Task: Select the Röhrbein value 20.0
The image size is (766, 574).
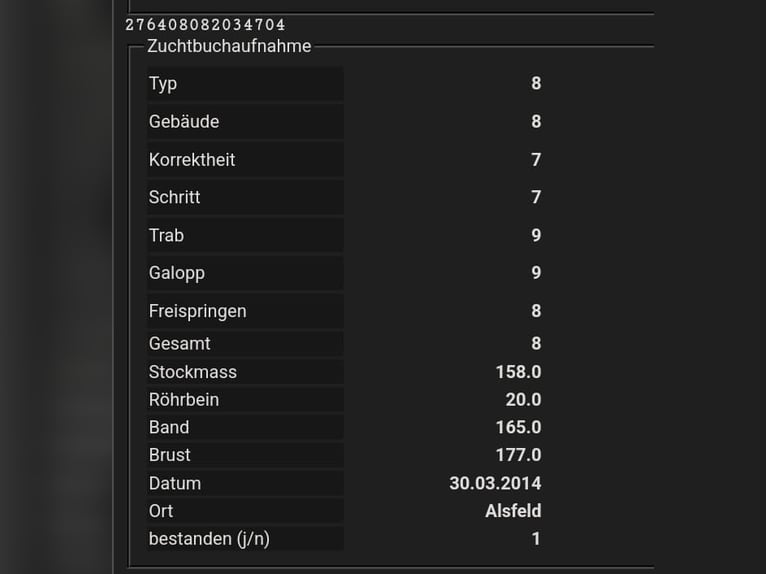Action: pos(523,400)
